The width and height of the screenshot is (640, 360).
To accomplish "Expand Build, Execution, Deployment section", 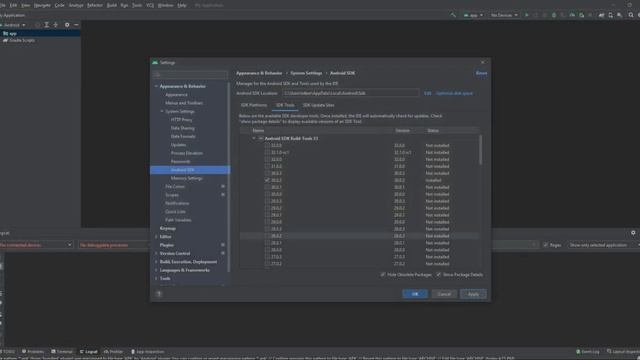I will point(156,262).
